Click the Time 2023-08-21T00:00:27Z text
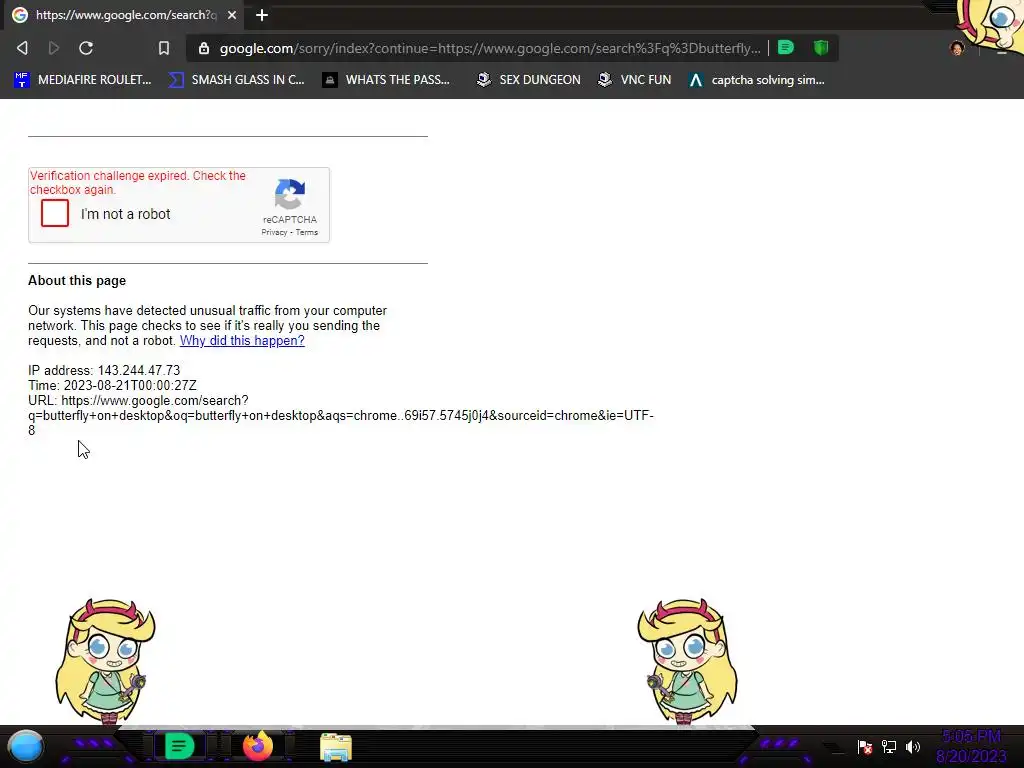The height and width of the screenshot is (768, 1024). 112,385
